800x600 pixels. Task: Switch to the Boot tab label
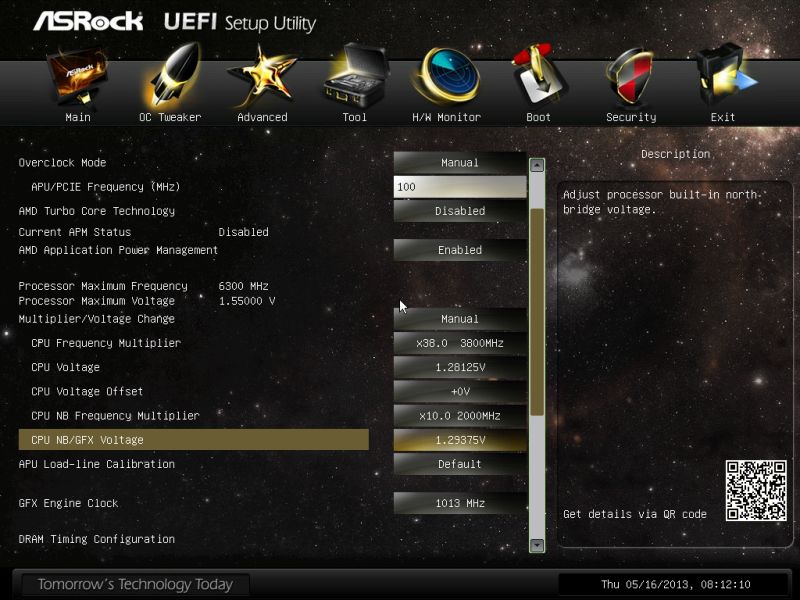[x=539, y=117]
